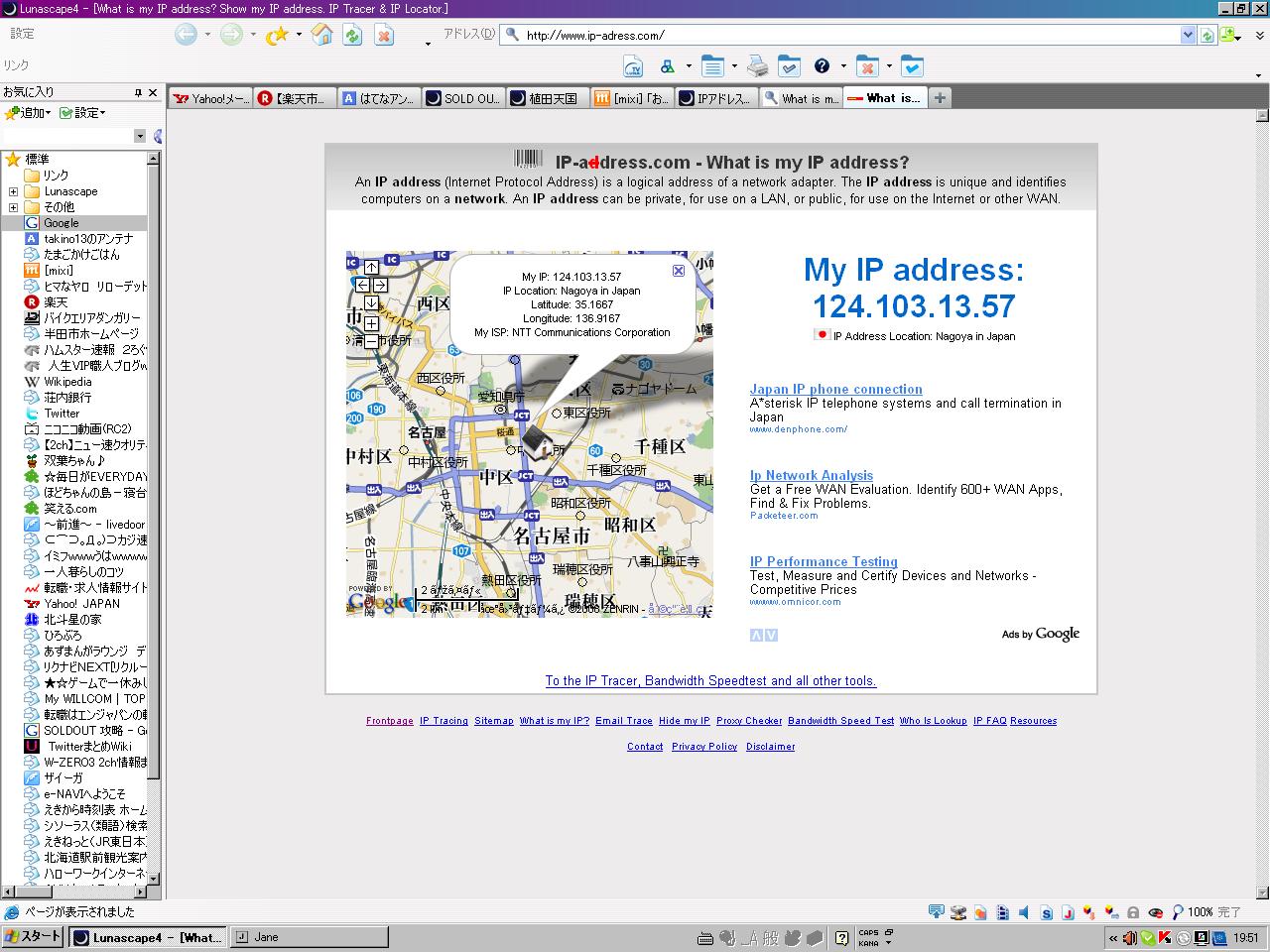This screenshot has height=952, width=1270.
Task: Click the Japan IP phone connection ad link
Action: (835, 389)
